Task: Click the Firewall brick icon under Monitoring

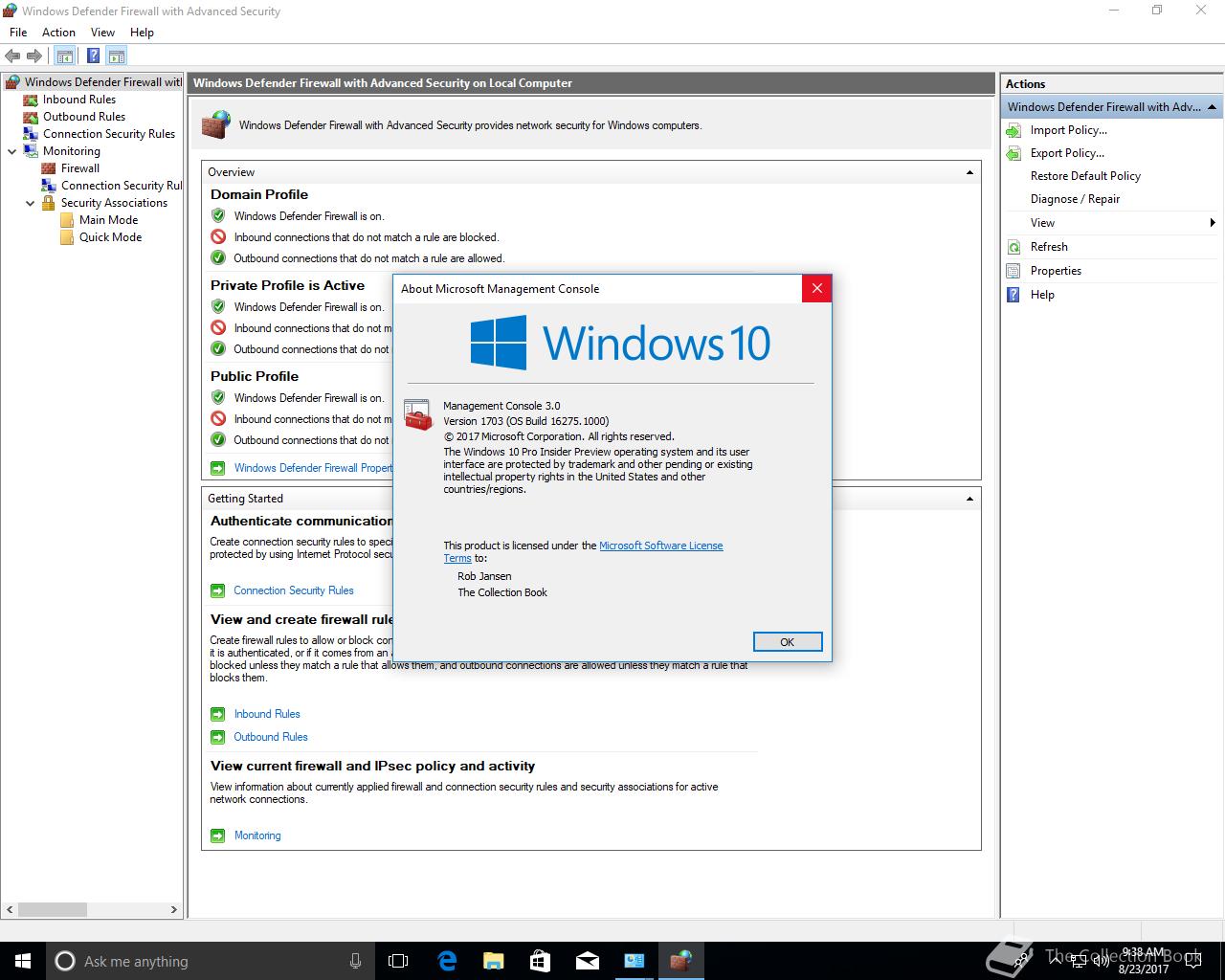Action: tap(49, 168)
